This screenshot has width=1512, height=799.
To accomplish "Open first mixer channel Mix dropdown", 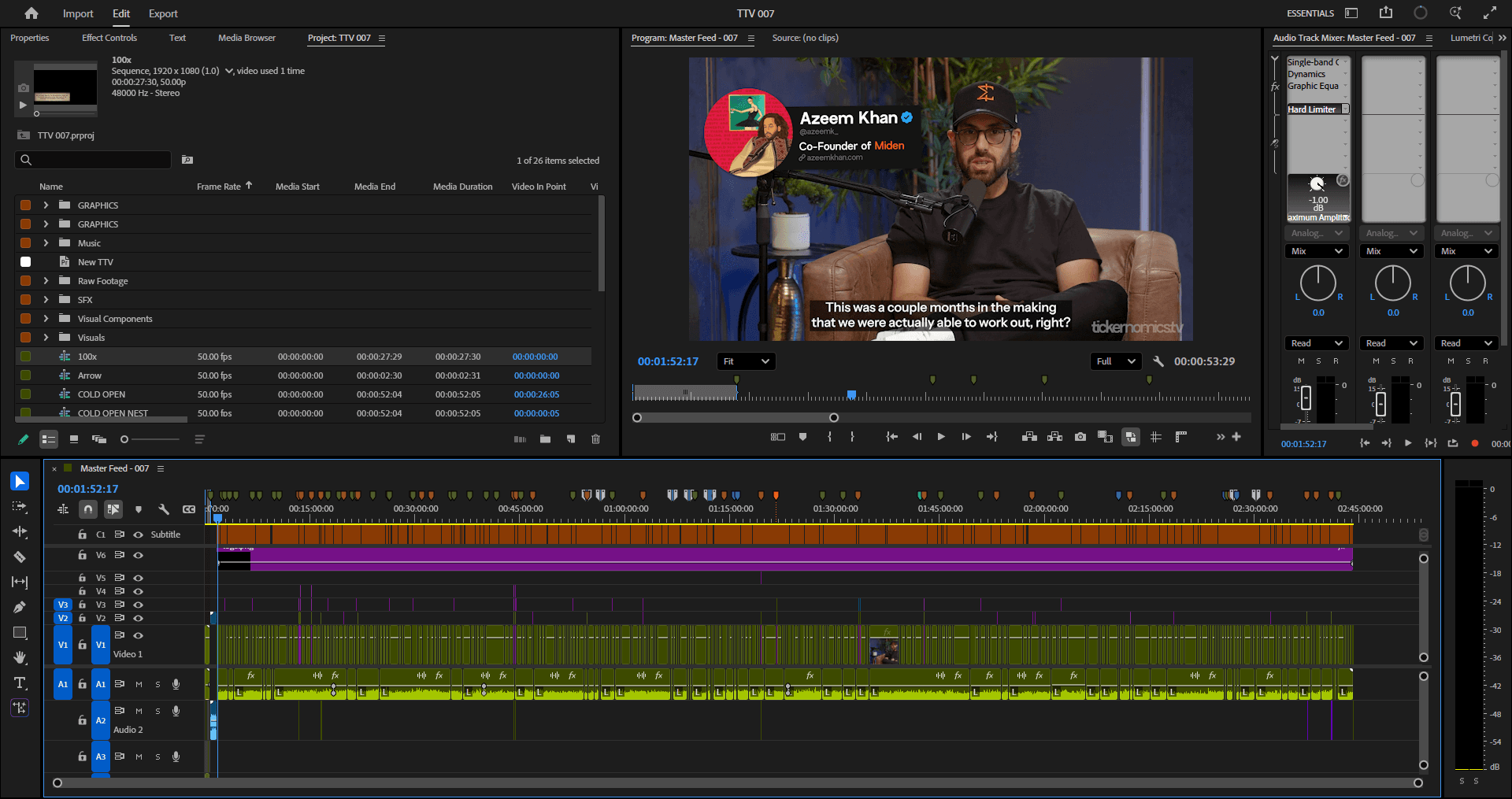I will tap(1317, 251).
